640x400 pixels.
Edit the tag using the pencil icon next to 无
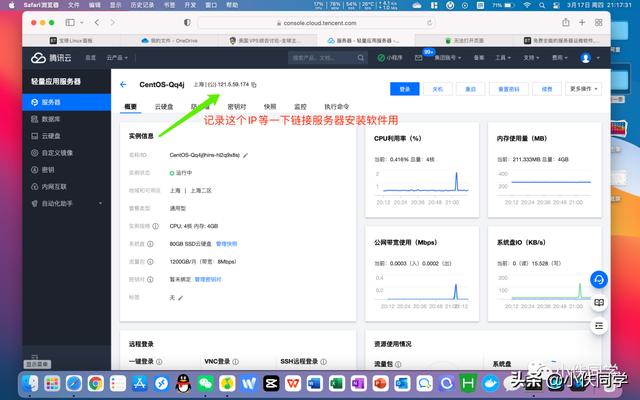180,298
